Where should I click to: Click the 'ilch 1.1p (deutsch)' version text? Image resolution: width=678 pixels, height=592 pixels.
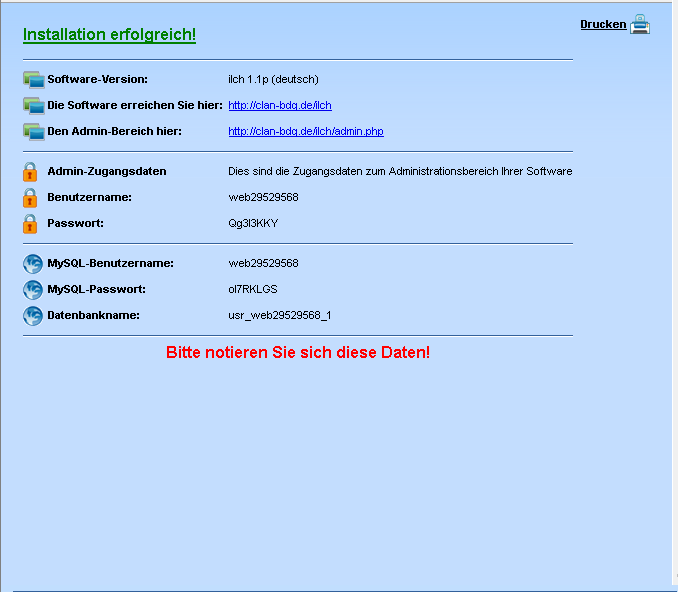273,79
